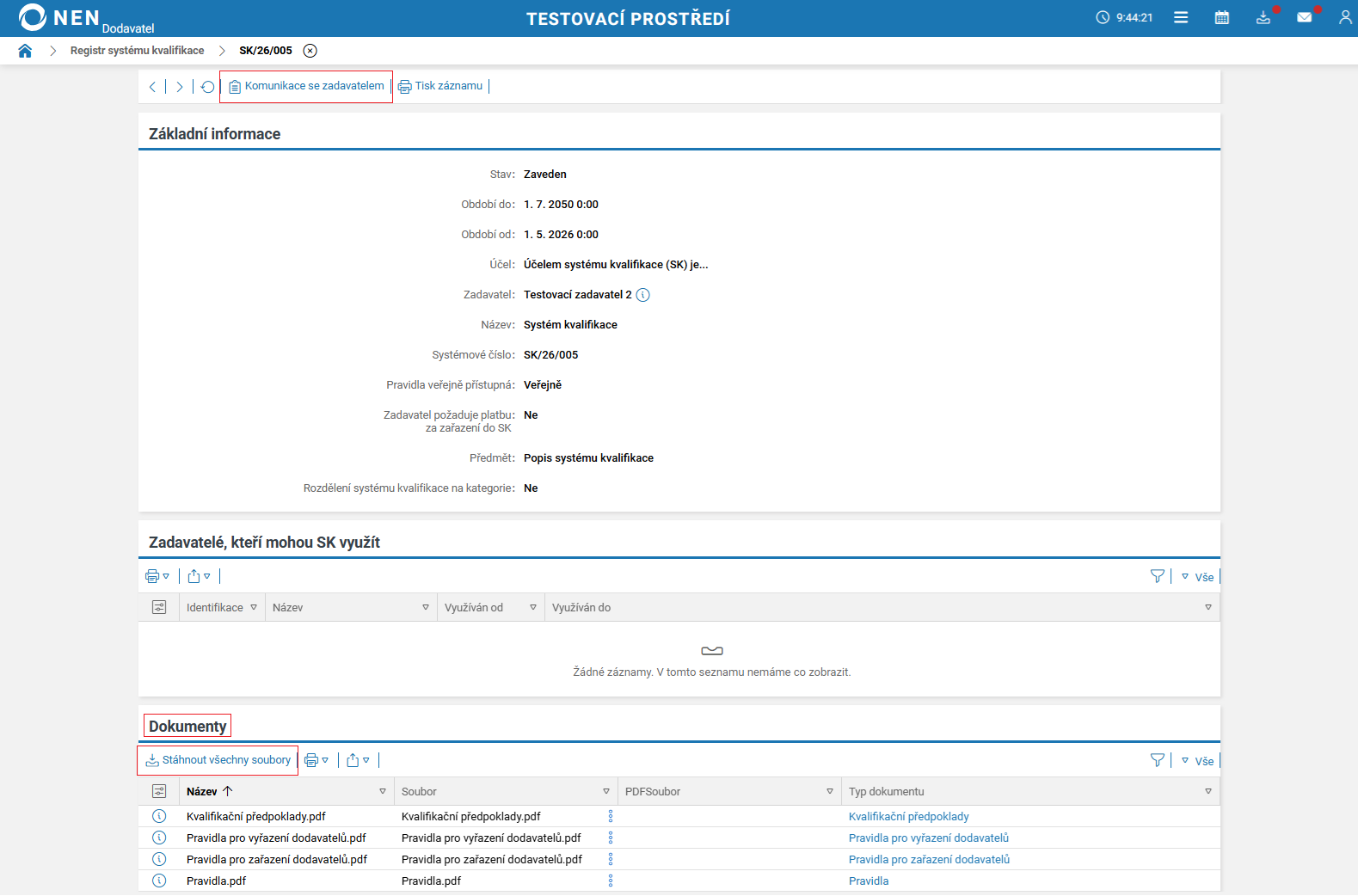
Task: Open info icon for Pravidla pro vyřazení dodavatelů.pdf
Action: point(159,838)
